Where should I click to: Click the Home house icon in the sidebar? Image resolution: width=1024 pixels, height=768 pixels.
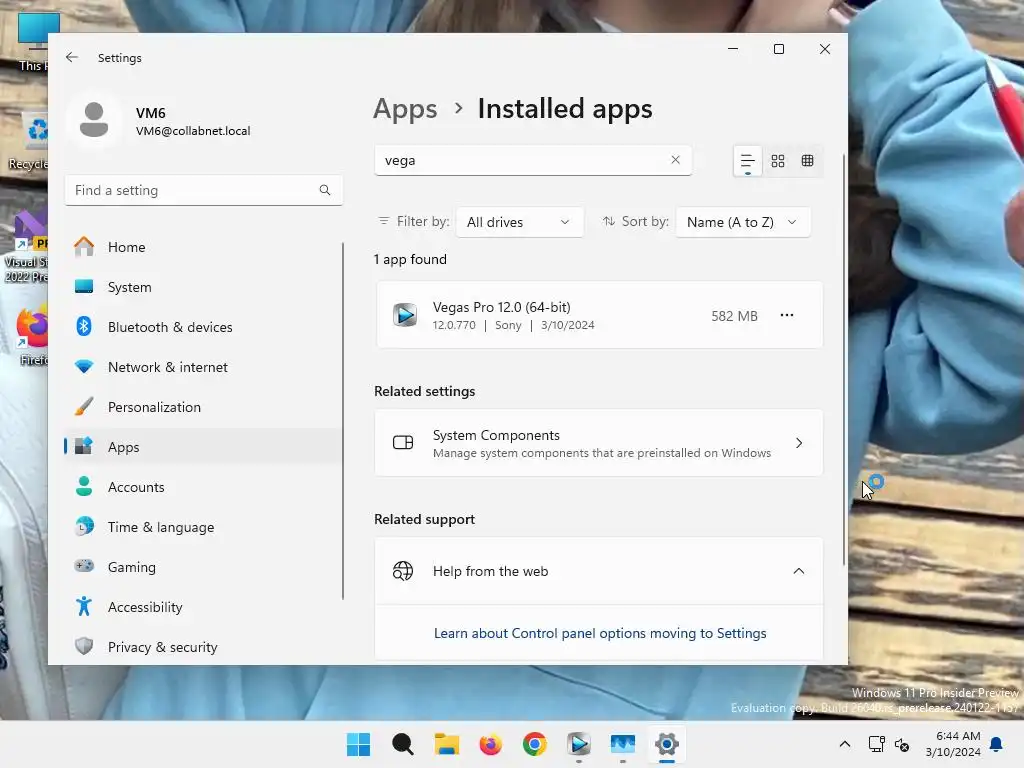pos(84,247)
